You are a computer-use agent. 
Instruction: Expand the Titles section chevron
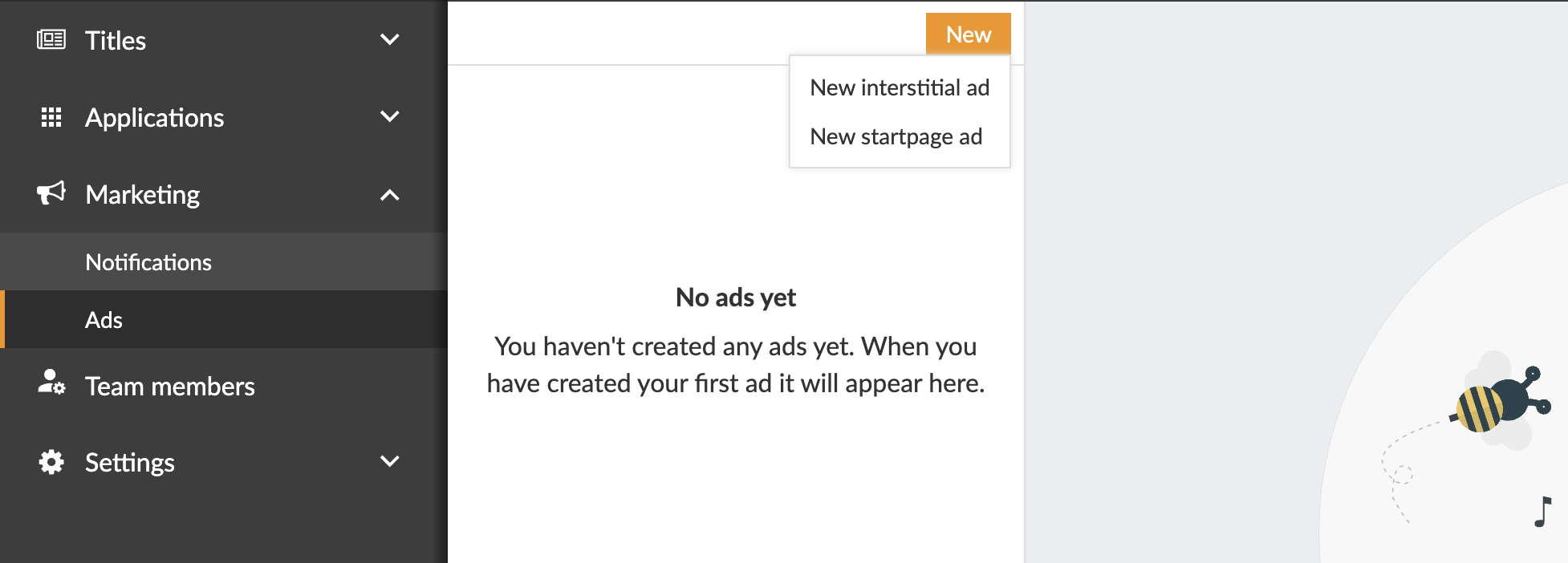click(390, 39)
